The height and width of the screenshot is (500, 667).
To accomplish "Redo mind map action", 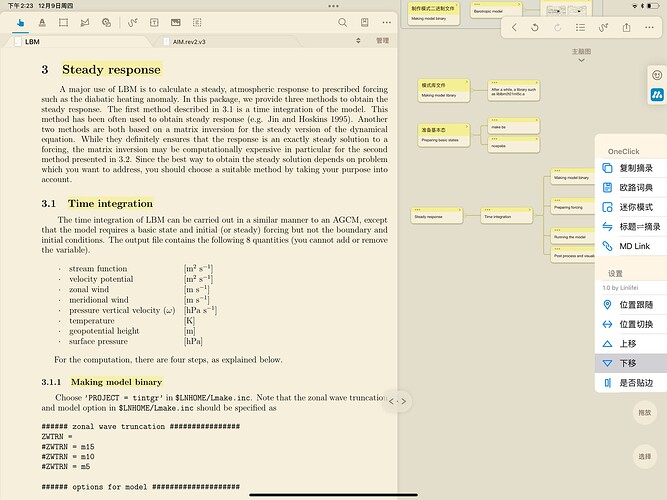I will [x=558, y=28].
